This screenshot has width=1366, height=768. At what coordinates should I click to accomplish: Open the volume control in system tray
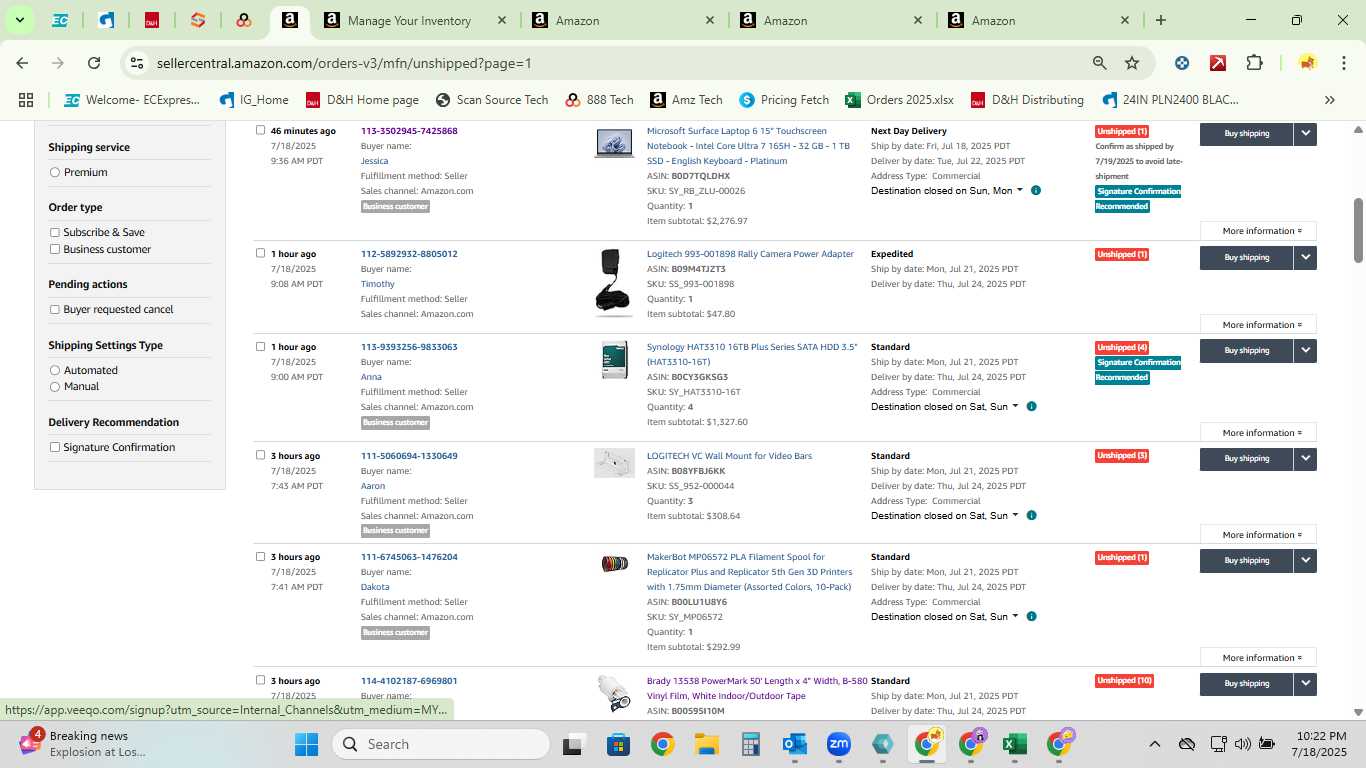click(1242, 744)
